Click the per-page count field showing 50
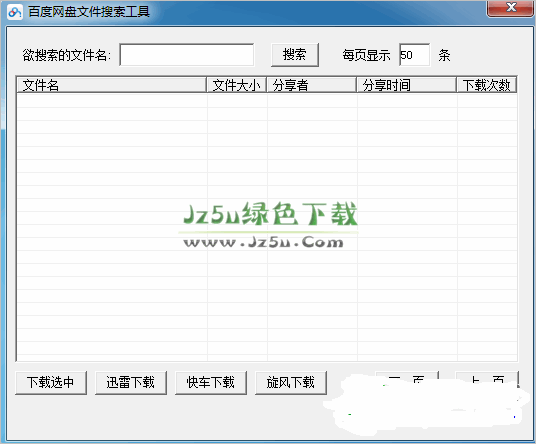 tap(414, 55)
